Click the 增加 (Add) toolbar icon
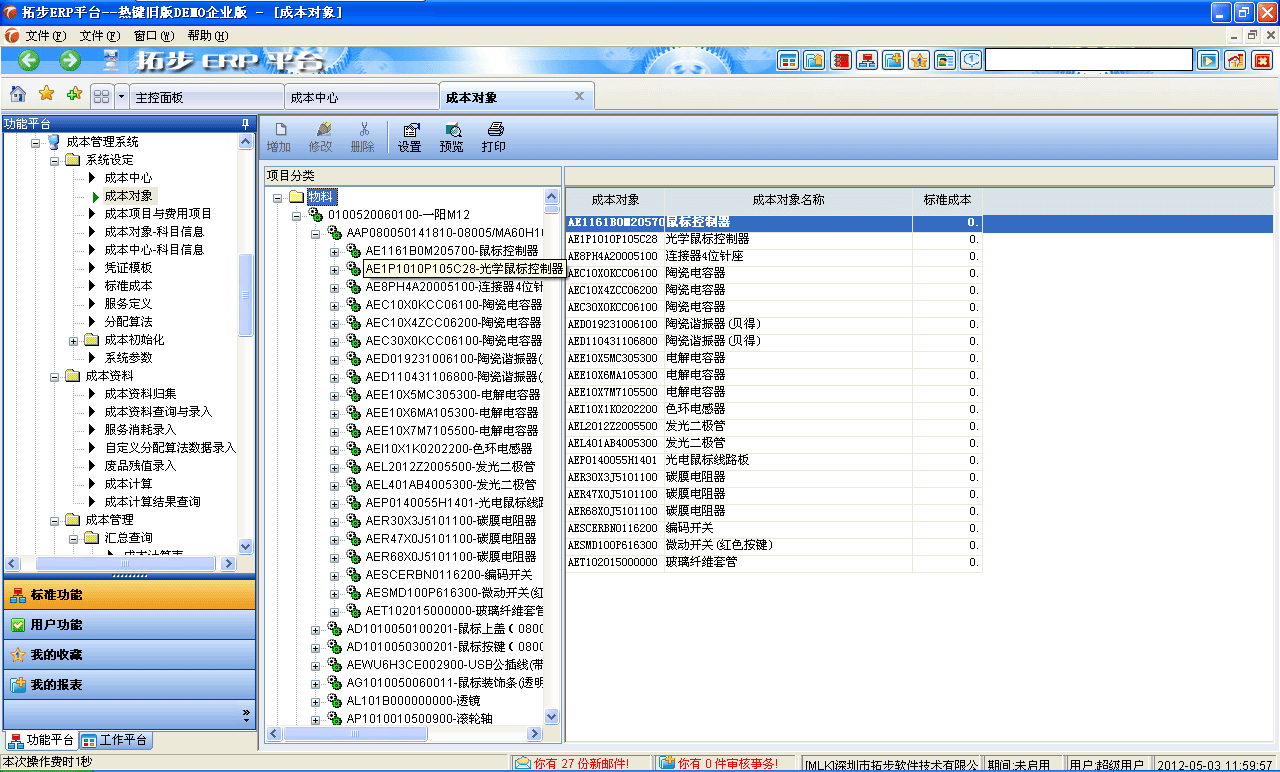1280x772 pixels. click(x=280, y=136)
